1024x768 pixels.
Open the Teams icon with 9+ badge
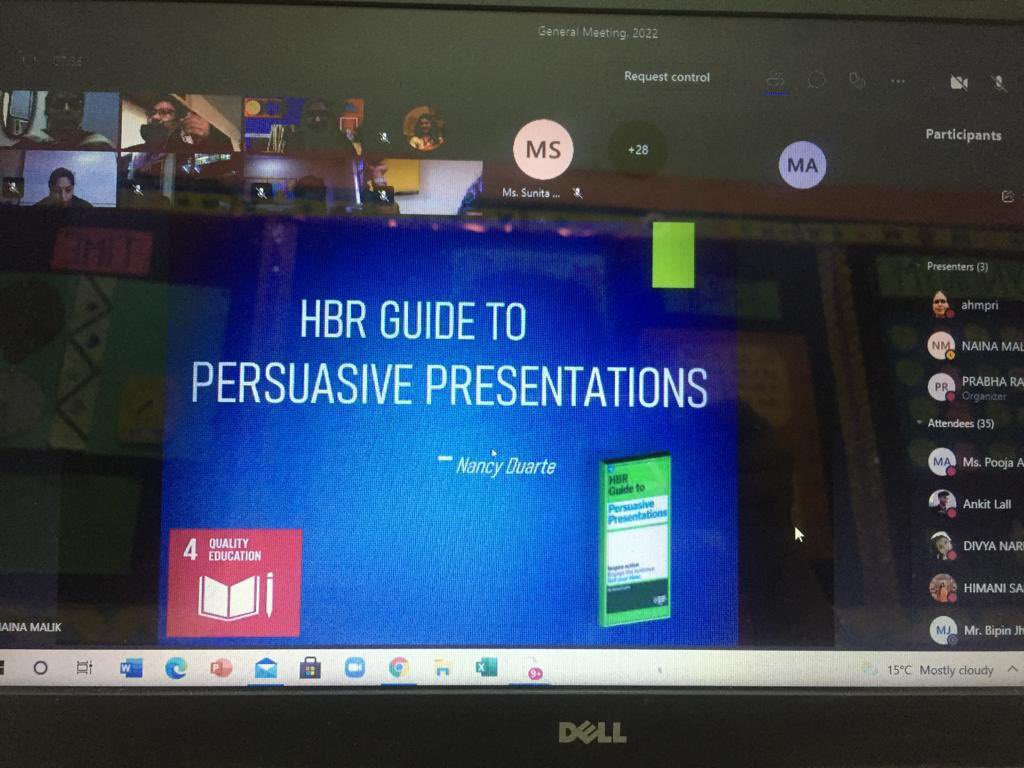(534, 669)
